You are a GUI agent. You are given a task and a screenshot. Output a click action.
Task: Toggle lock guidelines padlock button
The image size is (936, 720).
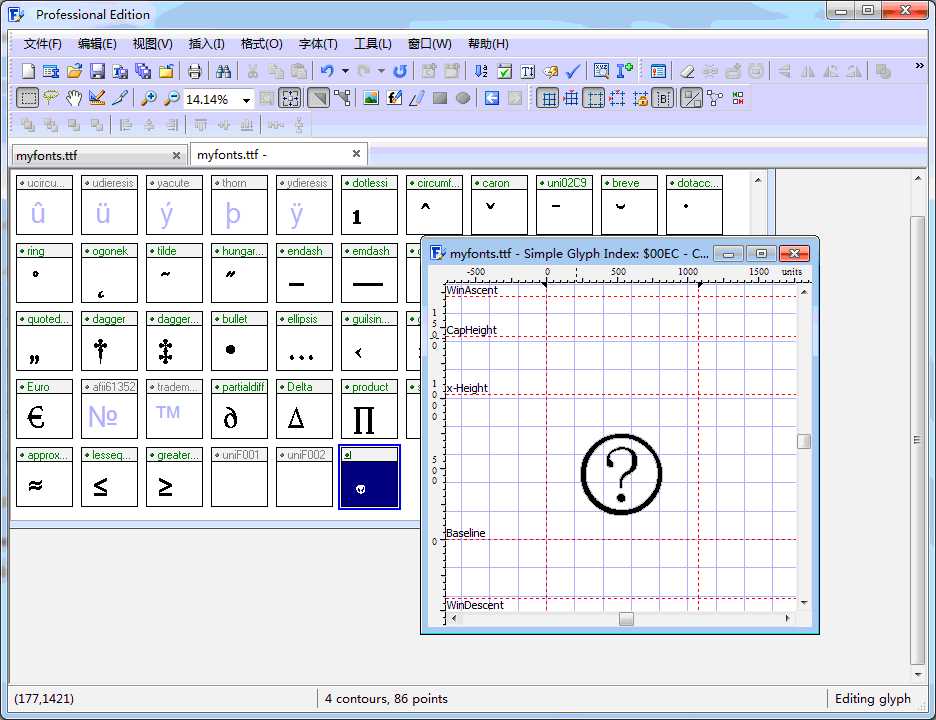(x=641, y=99)
